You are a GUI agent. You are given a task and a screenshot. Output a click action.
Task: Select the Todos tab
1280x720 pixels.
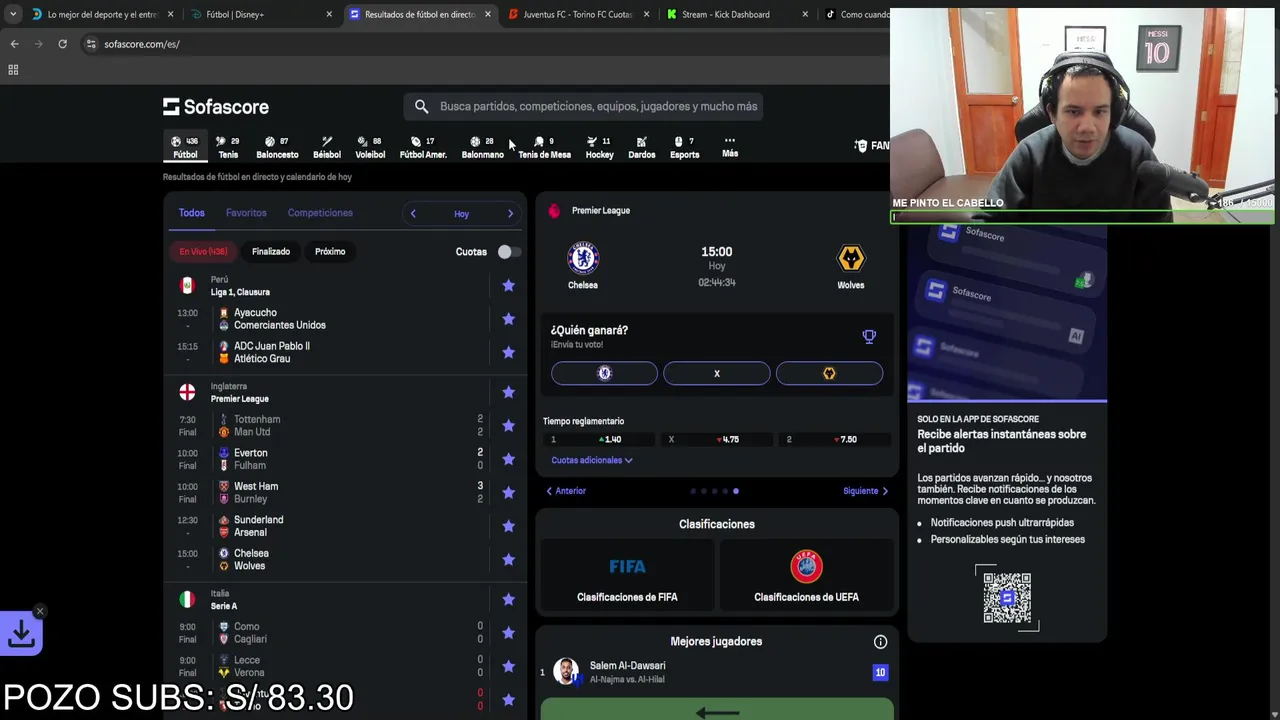point(191,213)
